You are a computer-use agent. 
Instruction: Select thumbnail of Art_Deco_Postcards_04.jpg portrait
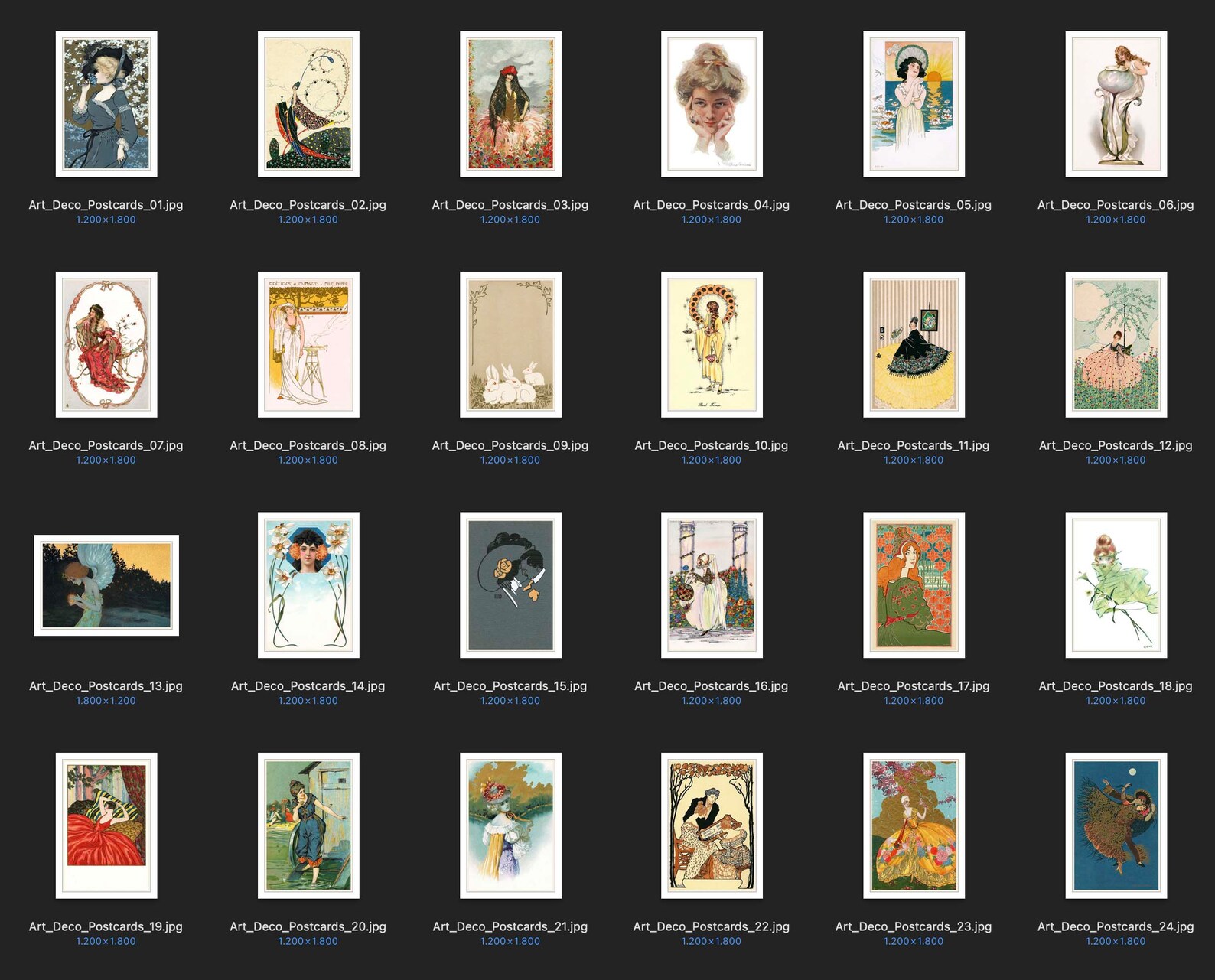[712, 104]
